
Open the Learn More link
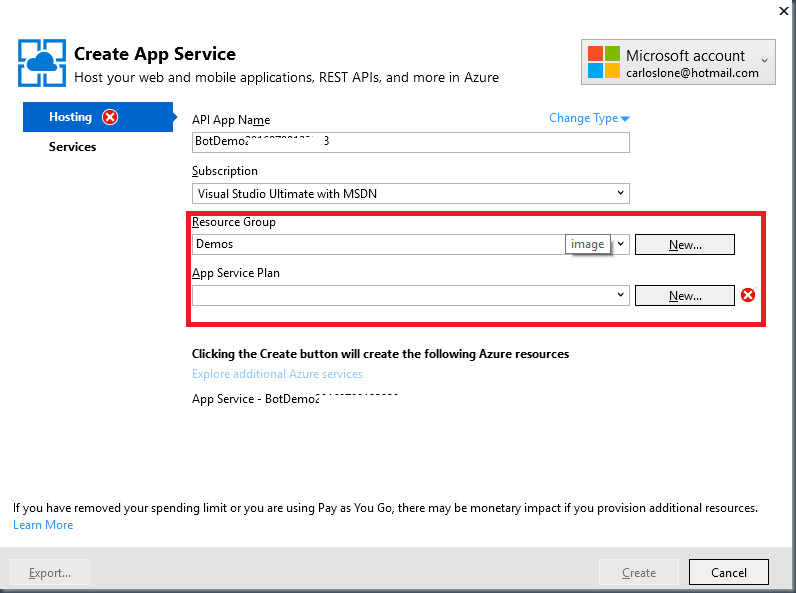pyautogui.click(x=43, y=525)
